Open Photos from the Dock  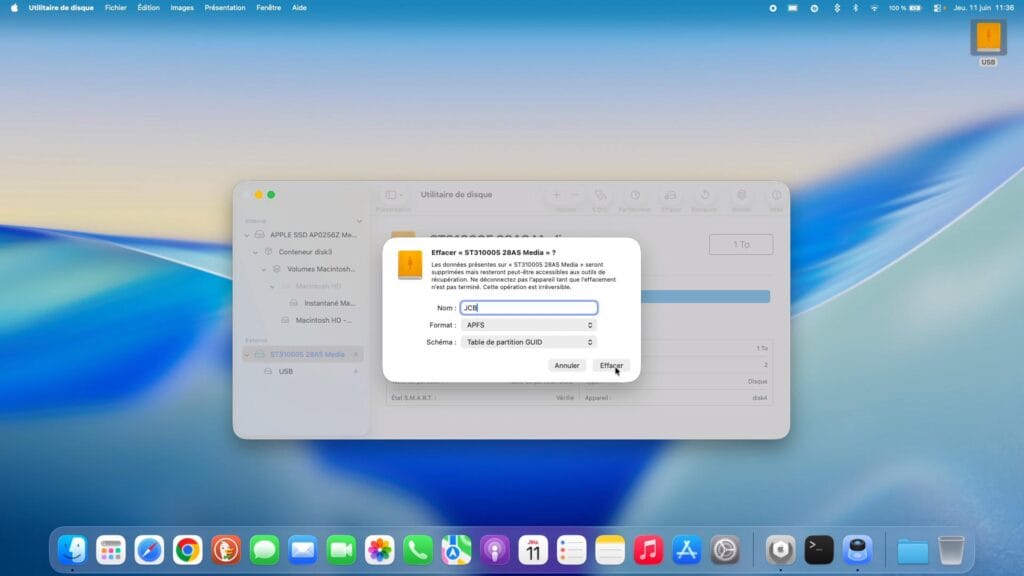[x=379, y=550]
